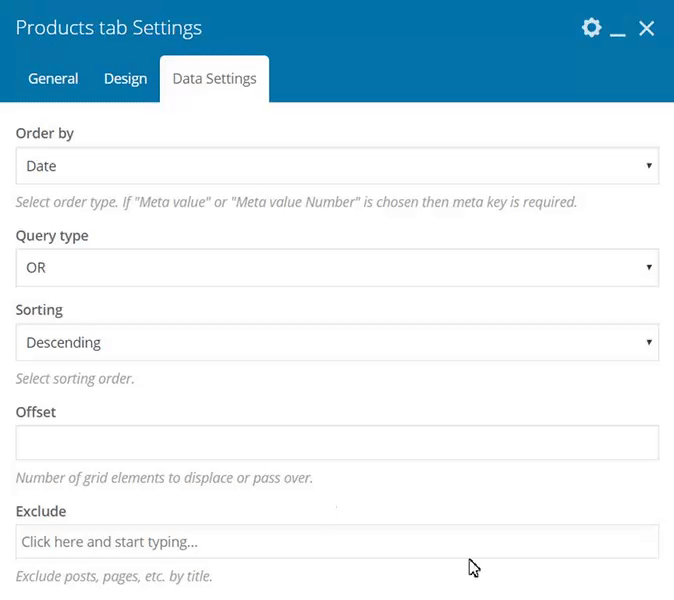The image size is (674, 600).
Task: Click the Order by field label
Action: pyautogui.click(x=45, y=133)
